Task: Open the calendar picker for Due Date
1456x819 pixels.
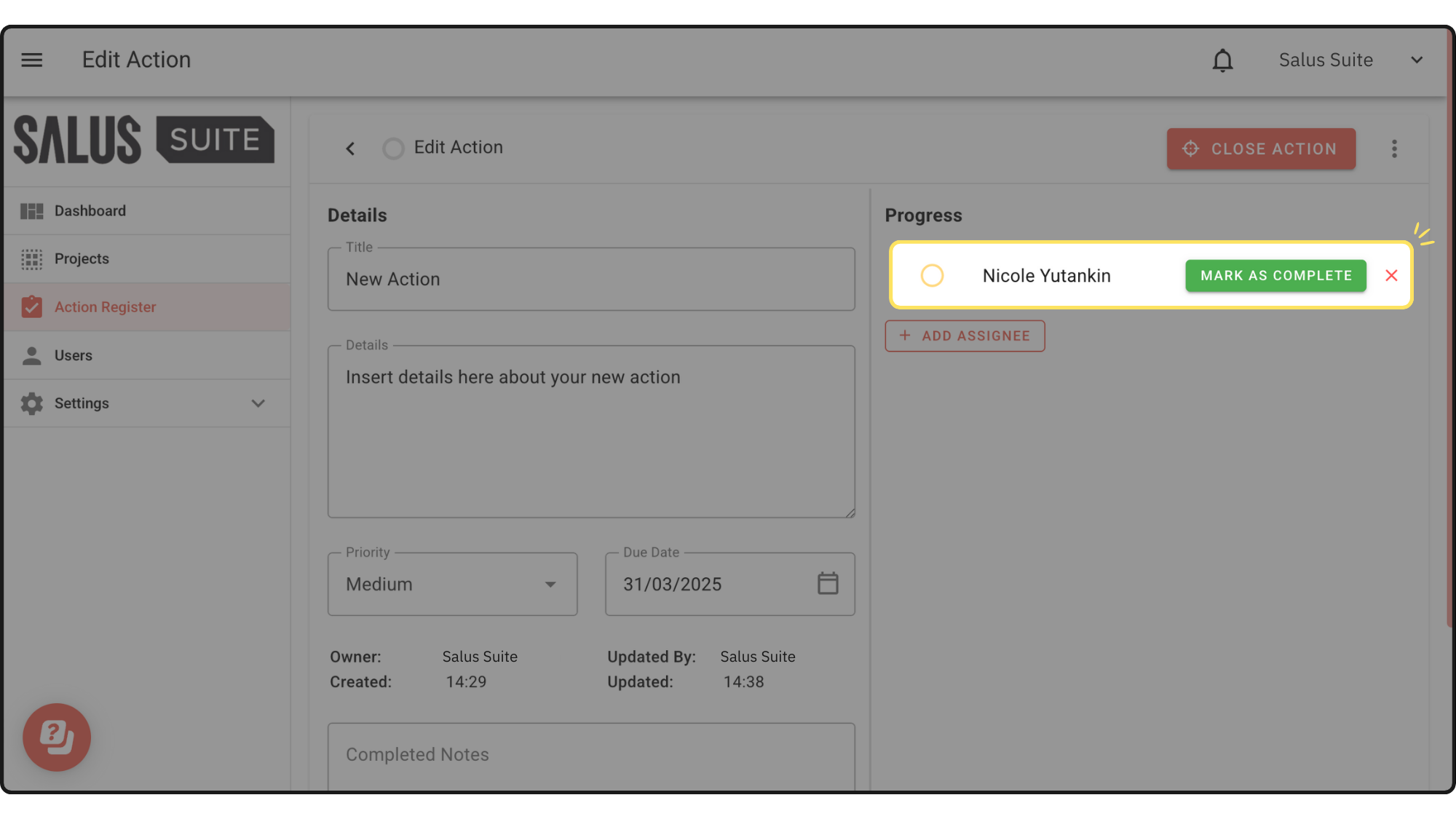Action: [x=828, y=584]
